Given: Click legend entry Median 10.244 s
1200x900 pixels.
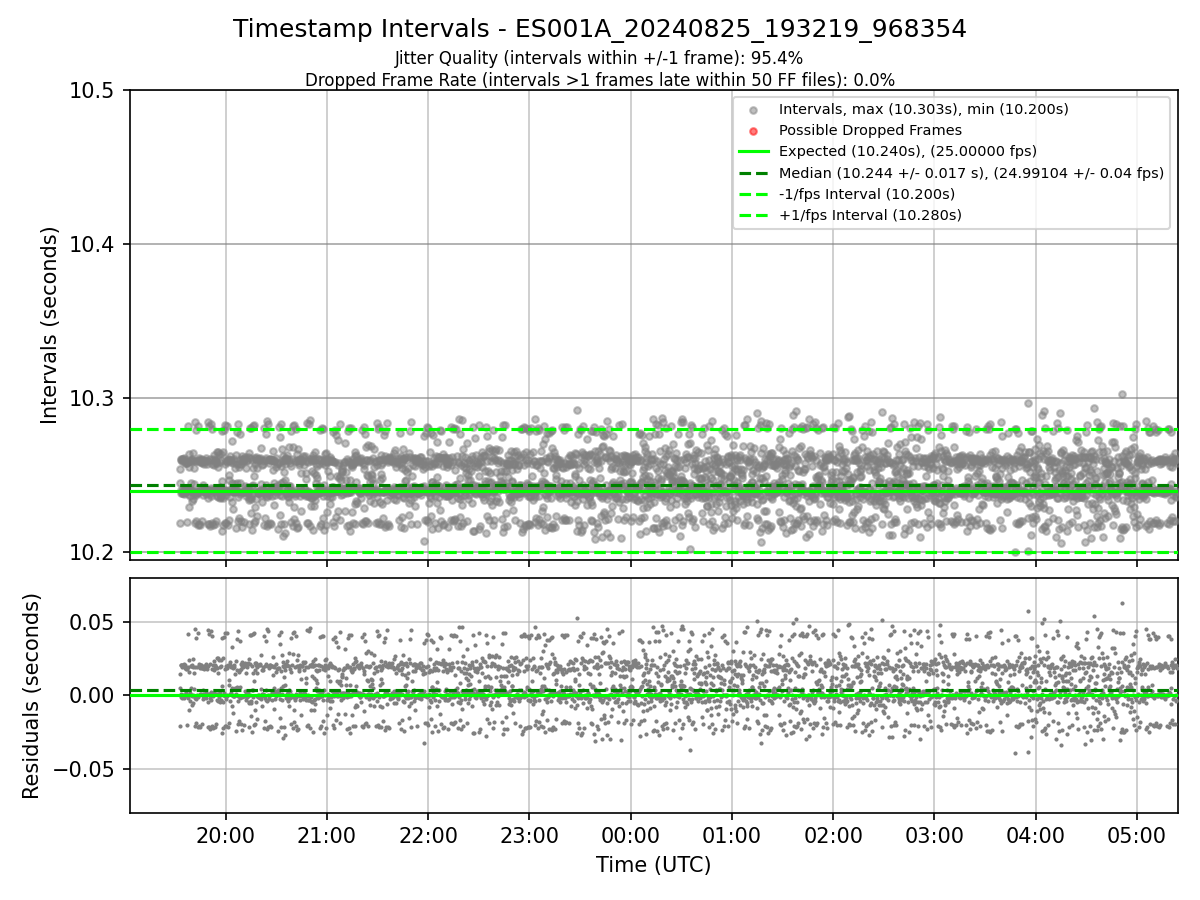Looking at the screenshot, I should [x=971, y=173].
